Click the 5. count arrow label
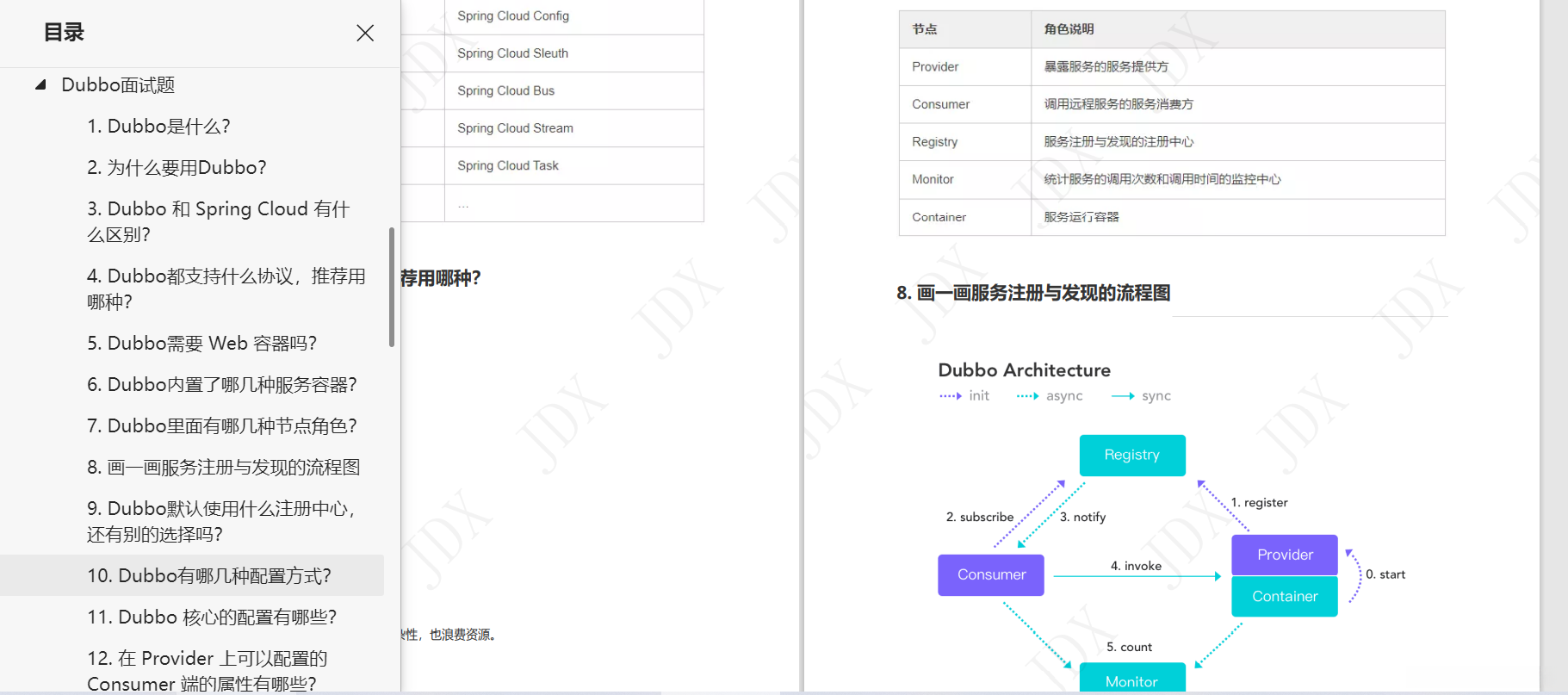The image size is (1568, 695). coord(1129,647)
